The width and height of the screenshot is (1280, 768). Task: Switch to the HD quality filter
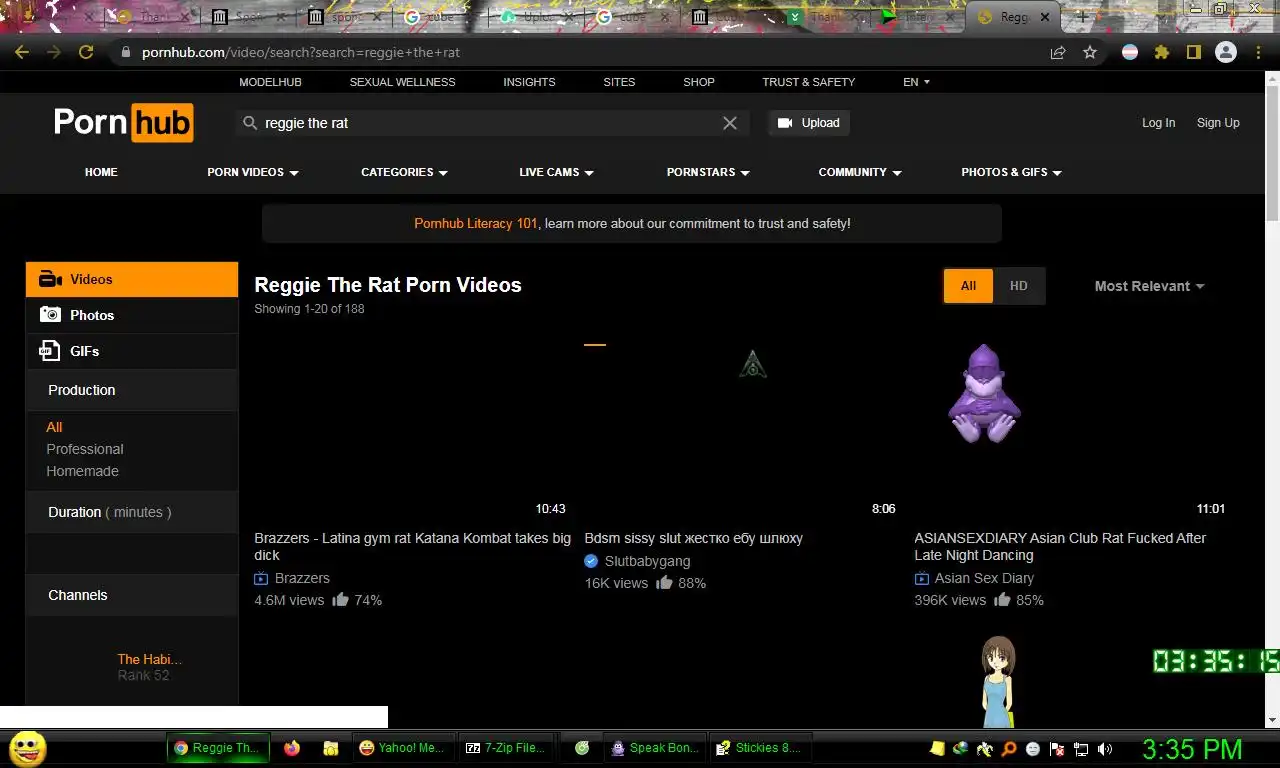pyautogui.click(x=1018, y=286)
